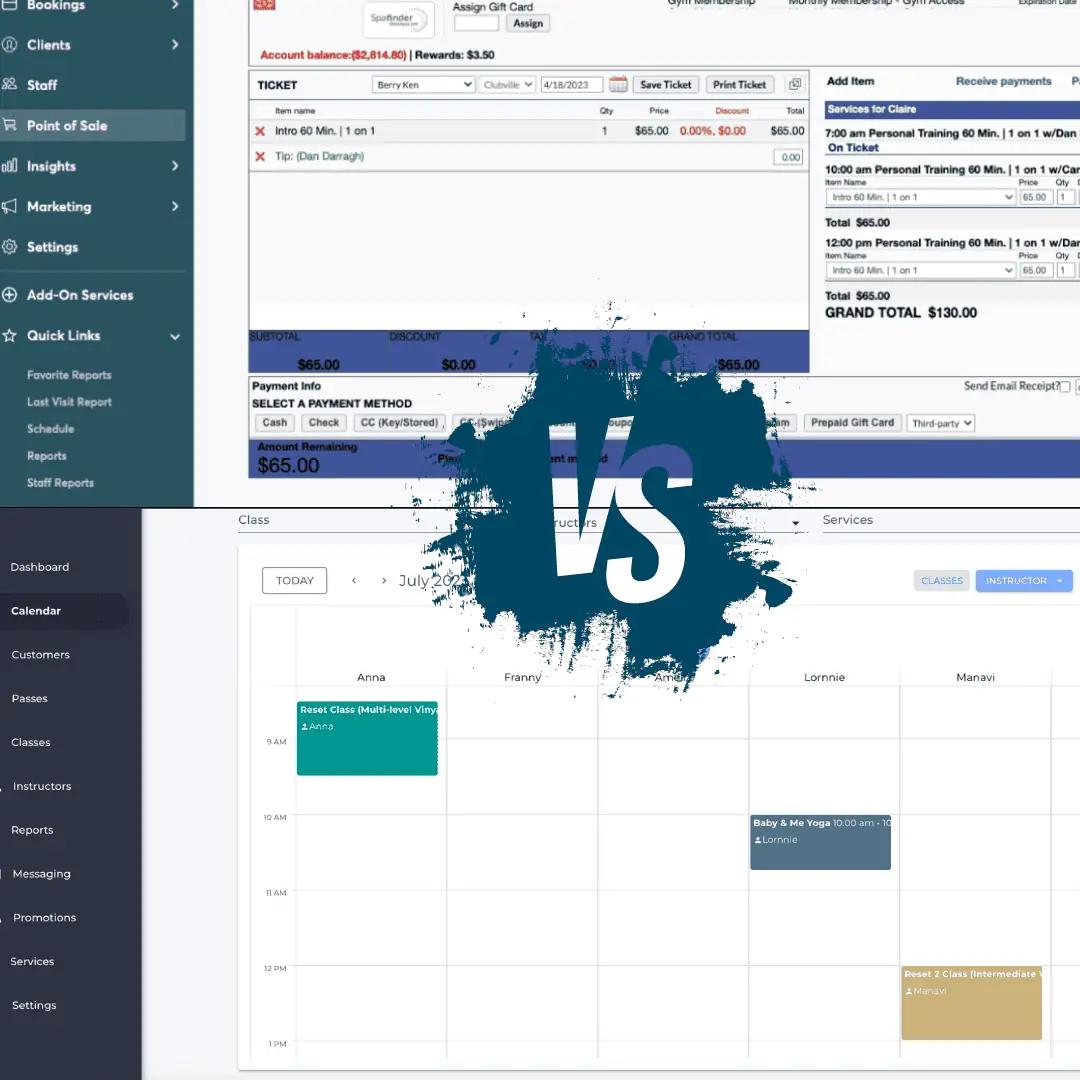This screenshot has width=1080, height=1080.
Task: Click price field for 10:00 am service
Action: point(1035,197)
